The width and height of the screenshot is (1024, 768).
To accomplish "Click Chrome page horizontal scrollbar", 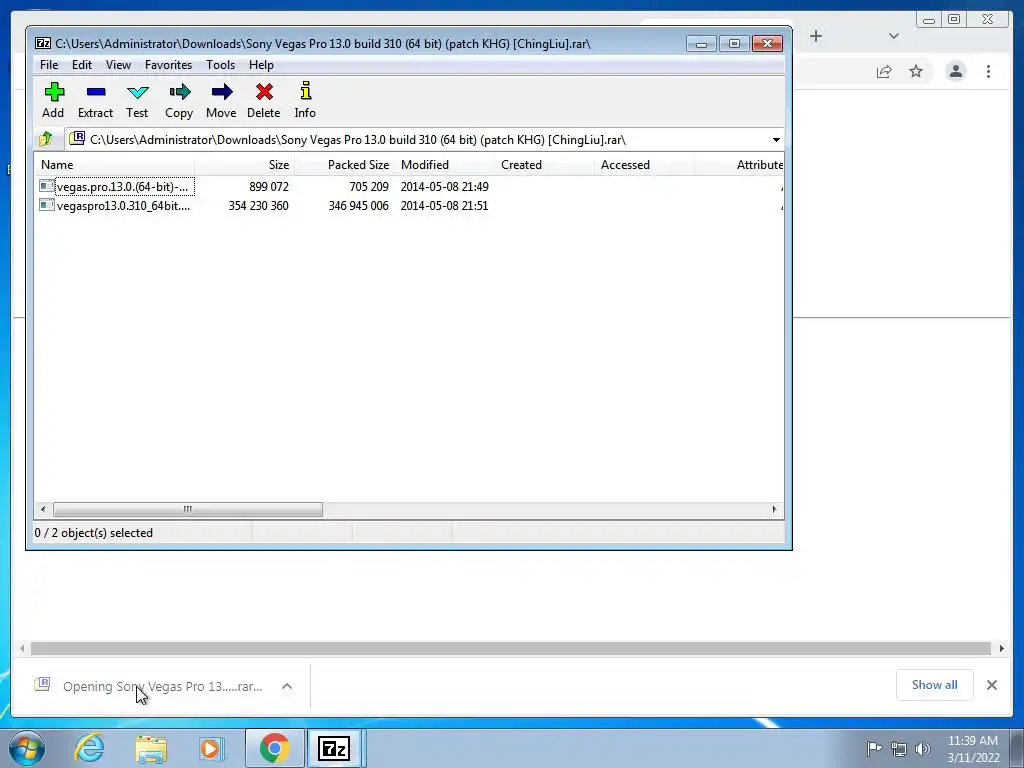I will [x=511, y=648].
